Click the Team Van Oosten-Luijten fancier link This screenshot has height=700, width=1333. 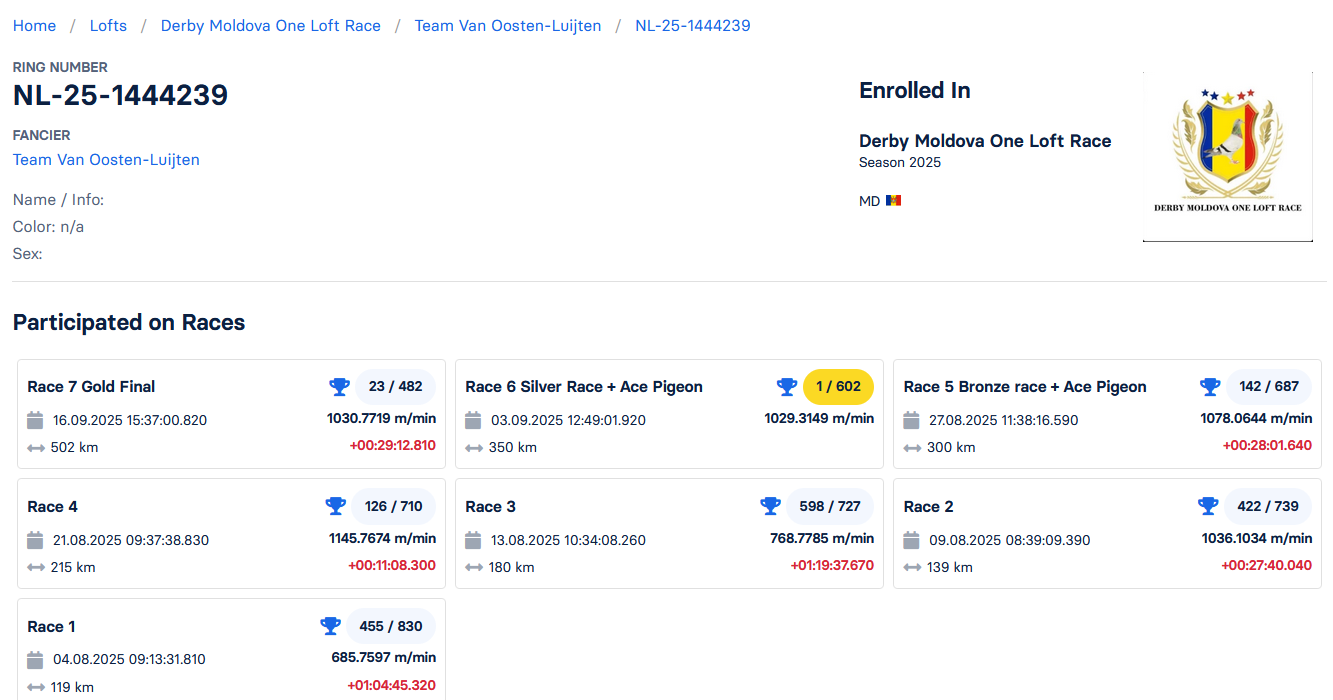pos(106,160)
